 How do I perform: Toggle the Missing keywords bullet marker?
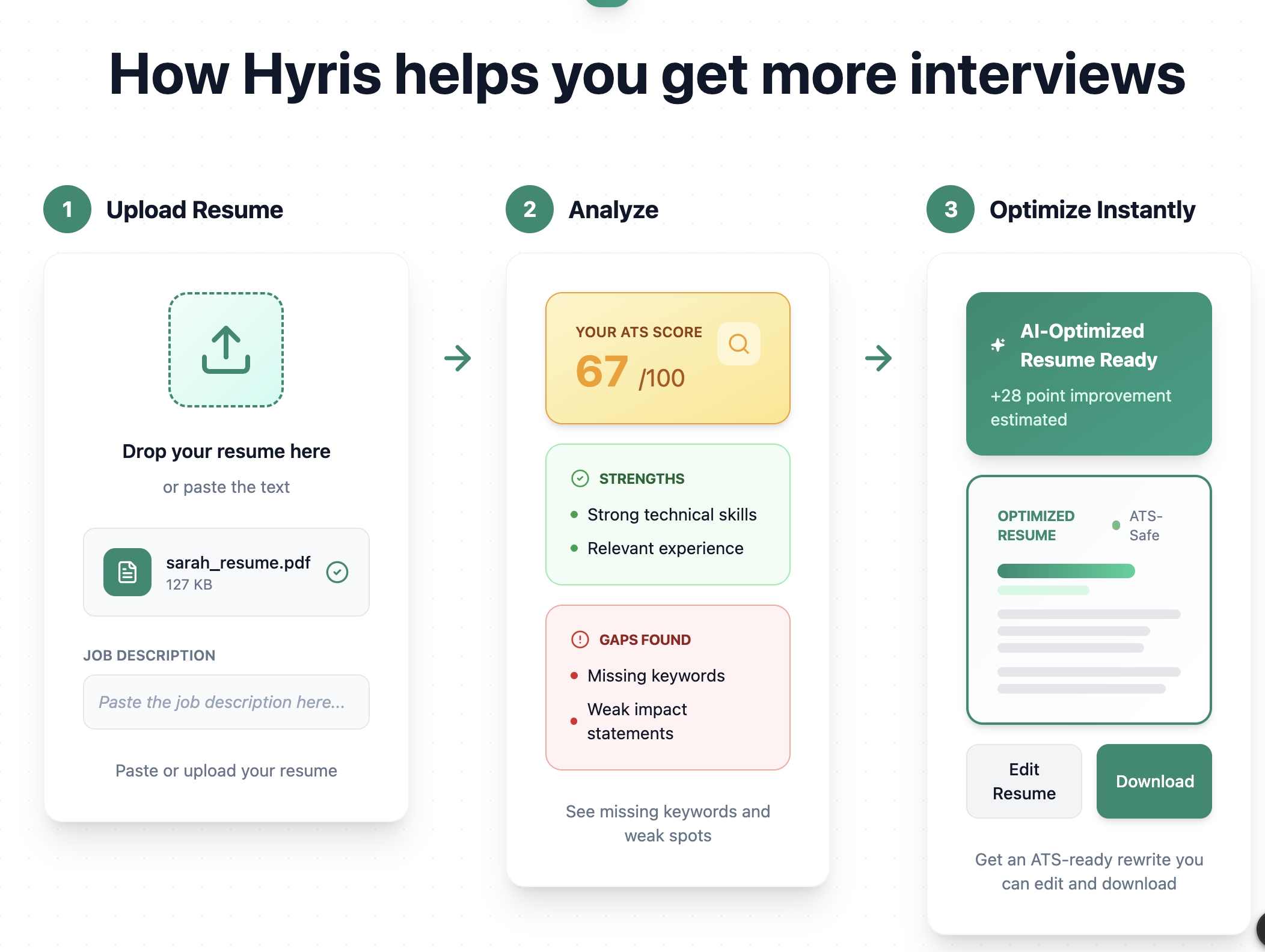coord(573,675)
